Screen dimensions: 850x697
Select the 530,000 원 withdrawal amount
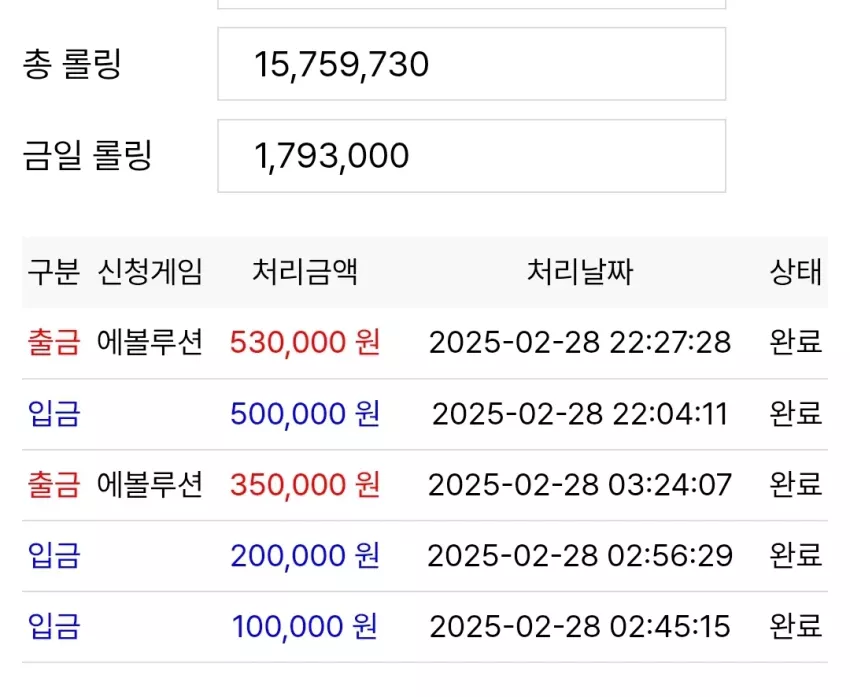click(x=305, y=343)
